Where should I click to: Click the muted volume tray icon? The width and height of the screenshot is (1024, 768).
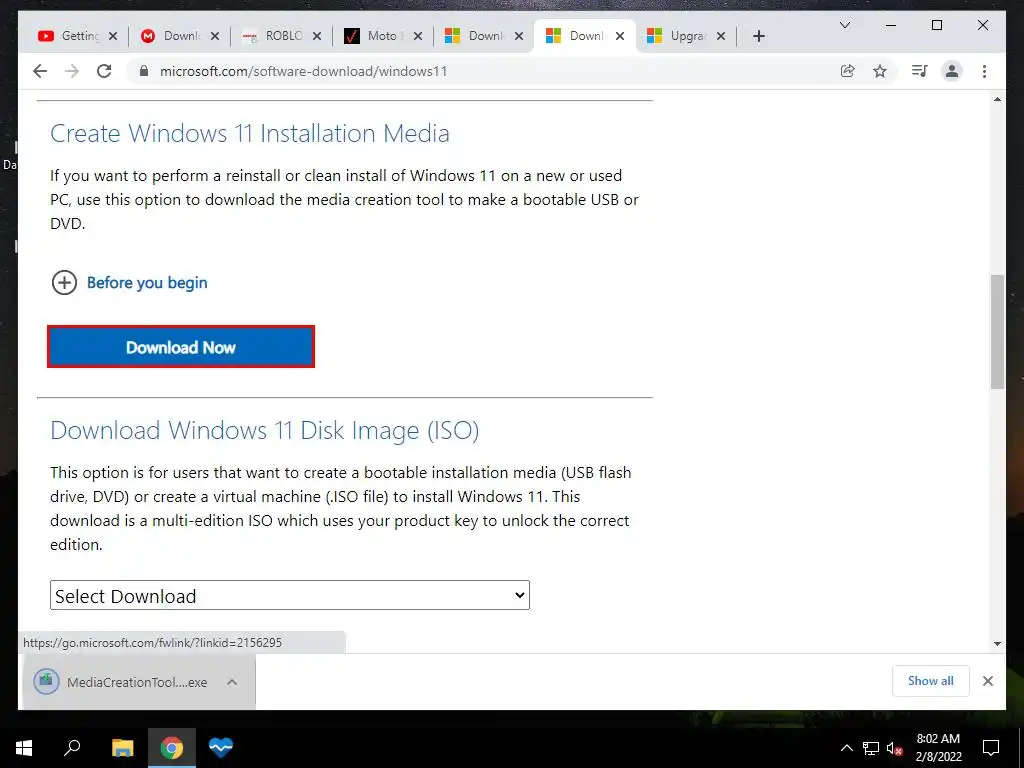[x=894, y=748]
